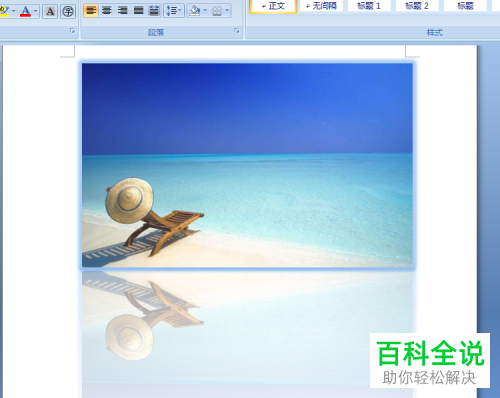Open the line spacing options
500x398 pixels.
pos(174,11)
